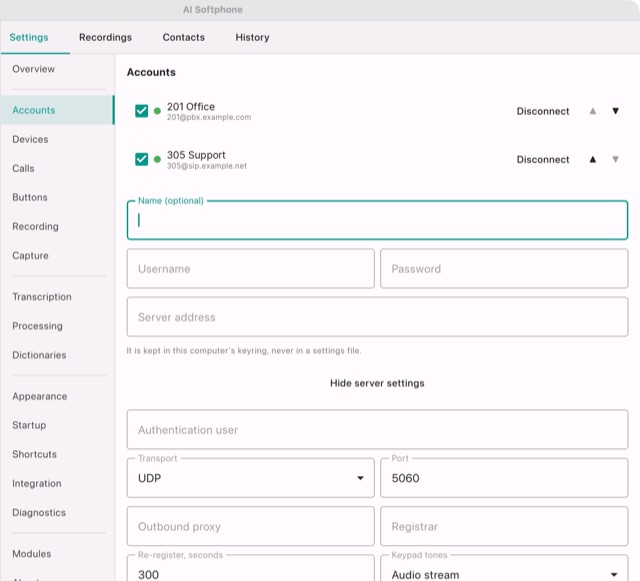
Task: Click green status dot of 305 Support
Action: pyautogui.click(x=157, y=159)
